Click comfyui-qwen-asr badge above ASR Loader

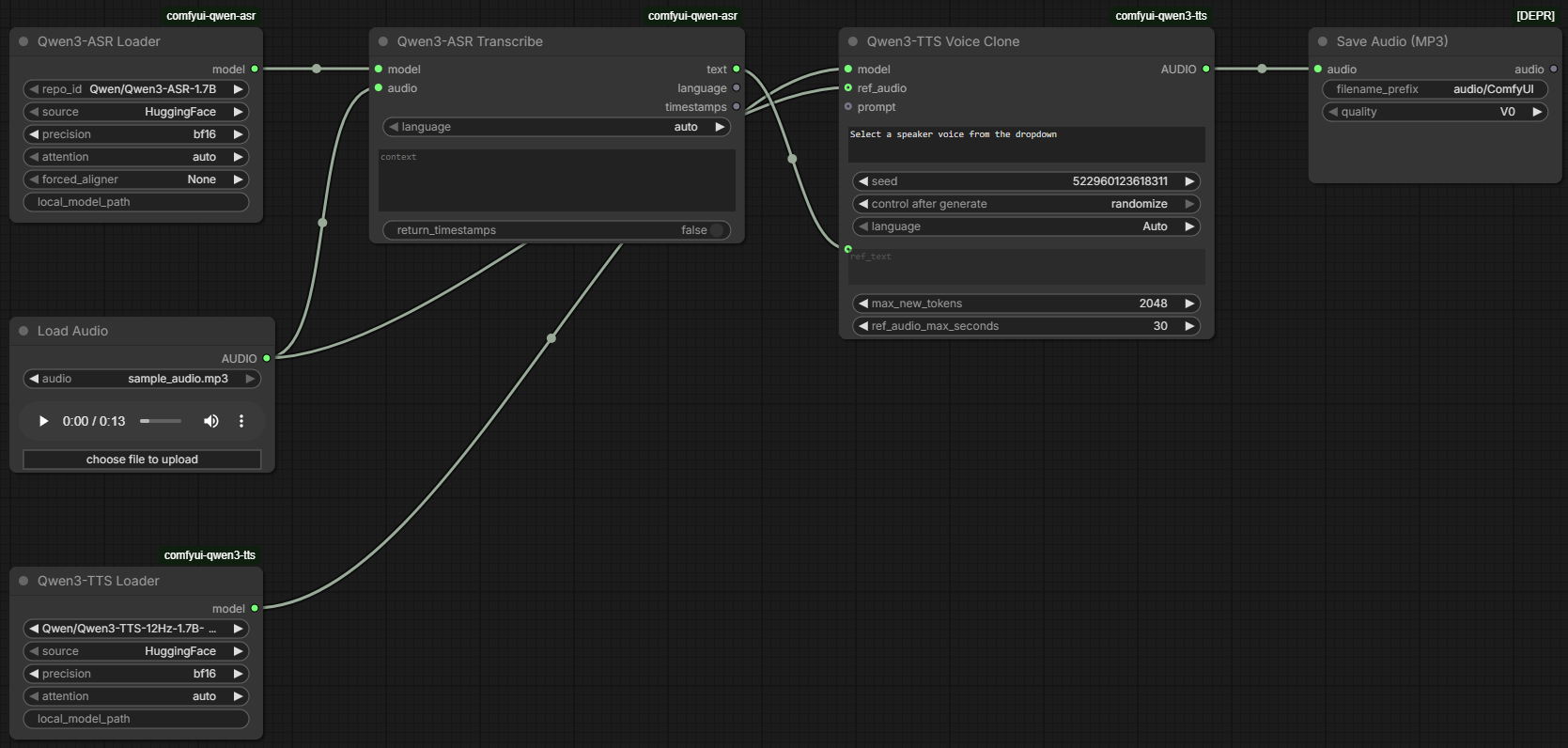[x=210, y=16]
